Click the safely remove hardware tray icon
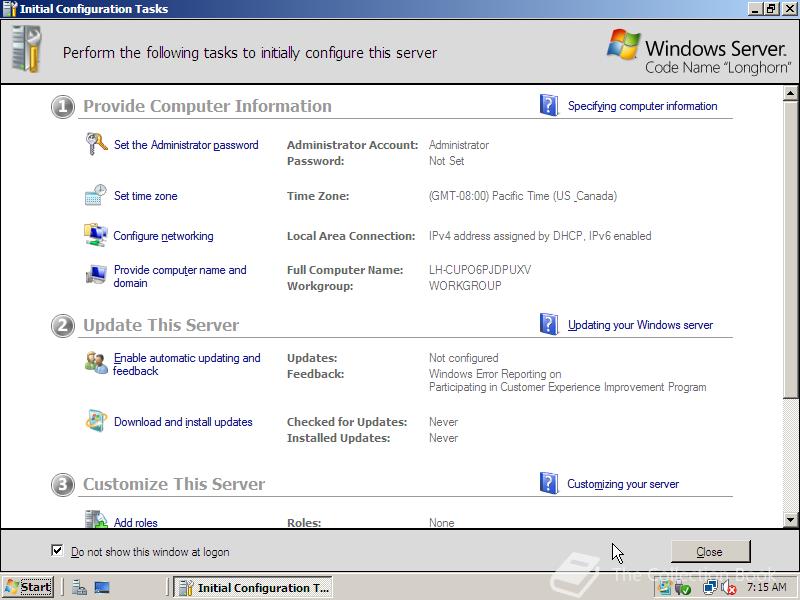 tap(683, 588)
